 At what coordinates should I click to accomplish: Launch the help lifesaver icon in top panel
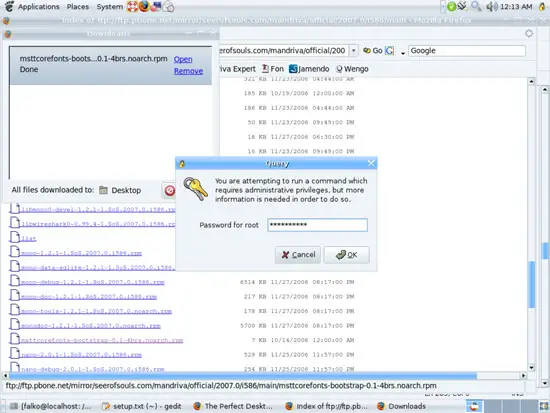pos(132,6)
